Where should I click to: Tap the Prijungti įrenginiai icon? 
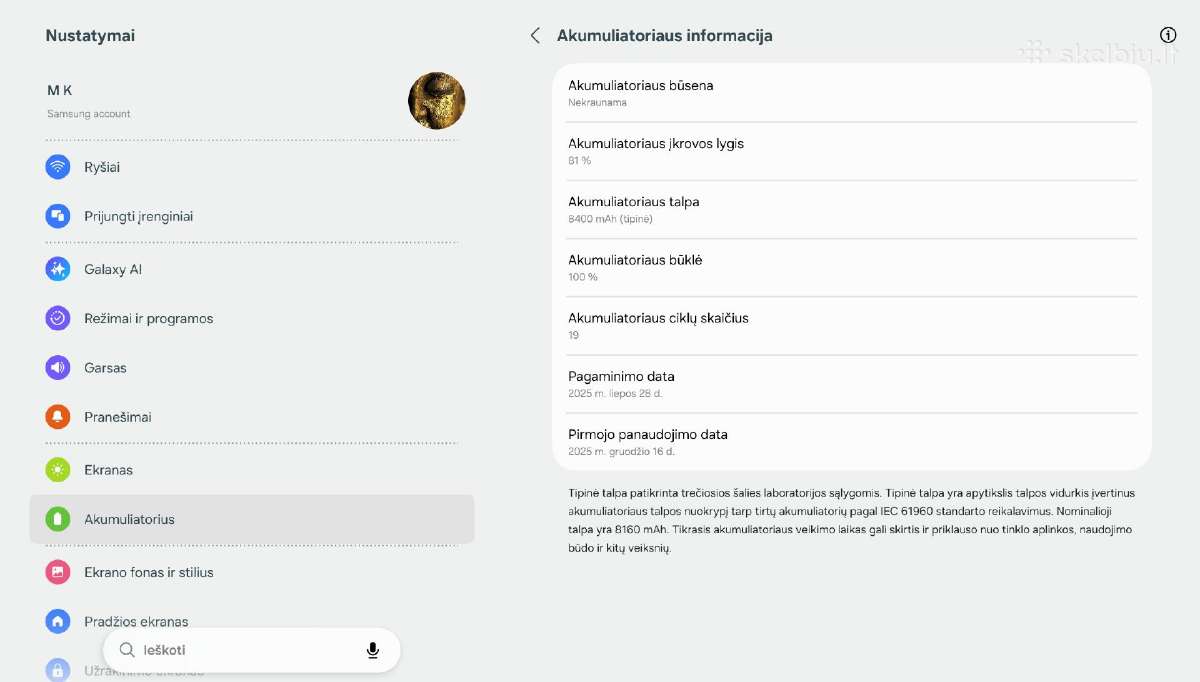pos(58,216)
